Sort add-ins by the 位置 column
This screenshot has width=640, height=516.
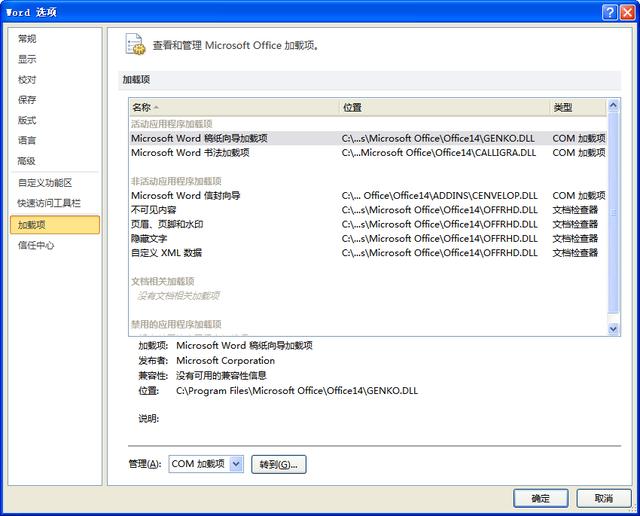pos(445,107)
